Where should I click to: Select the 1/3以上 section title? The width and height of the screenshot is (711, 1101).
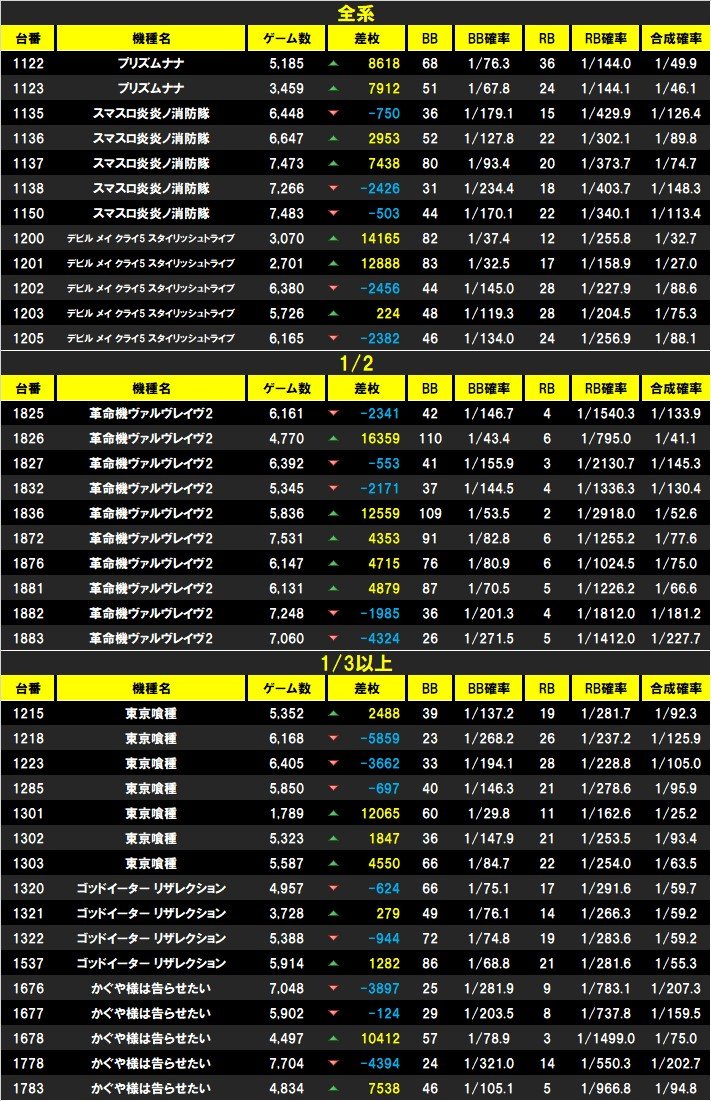pyautogui.click(x=356, y=663)
